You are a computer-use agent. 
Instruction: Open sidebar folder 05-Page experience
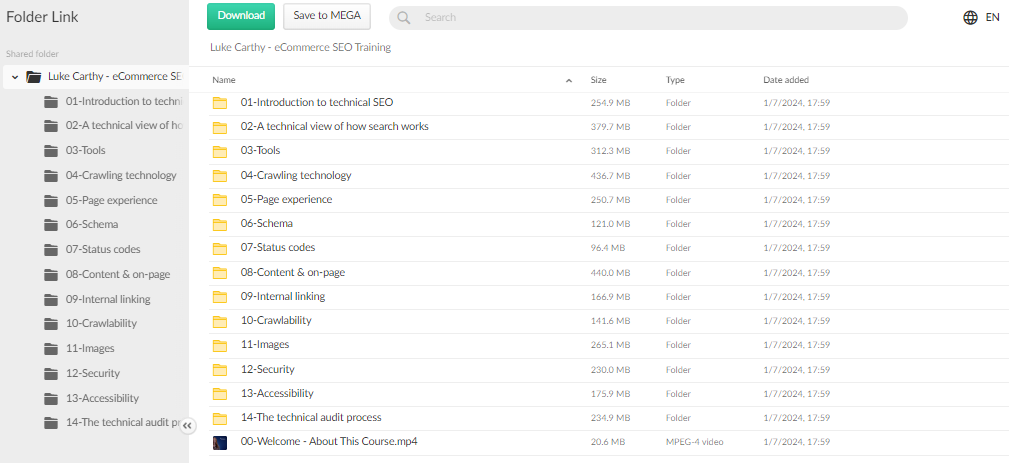click(x=111, y=201)
